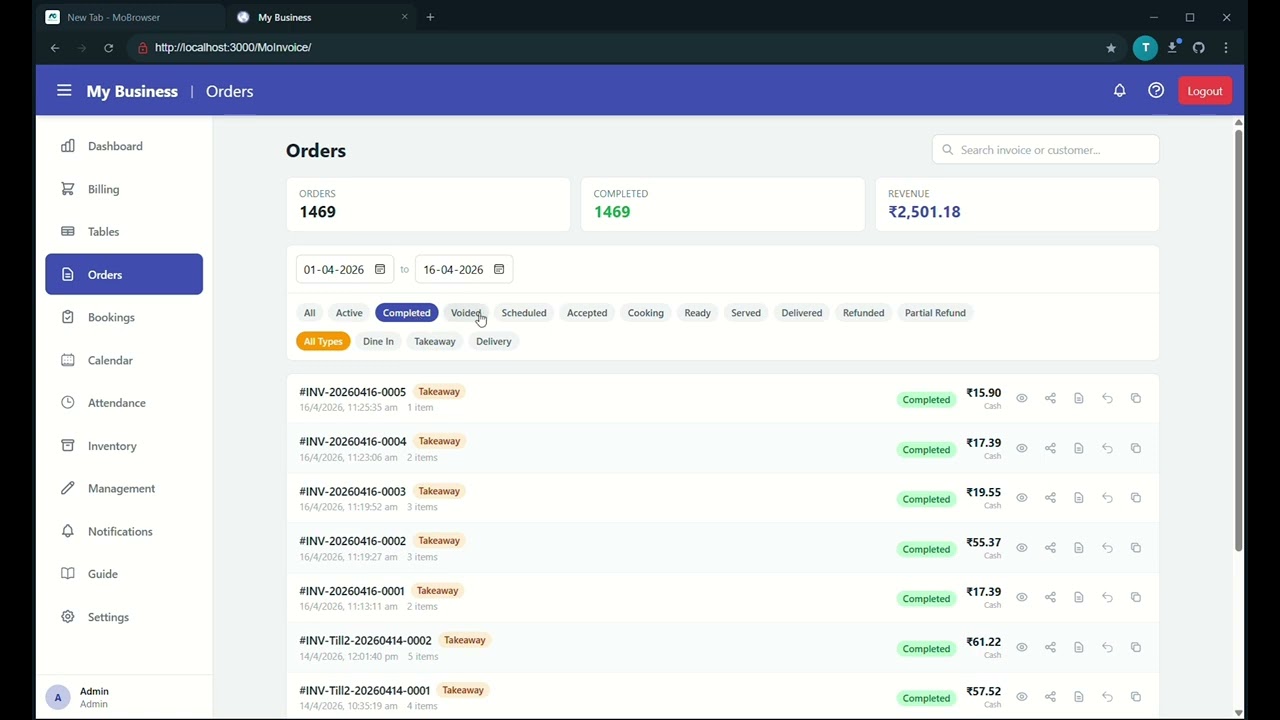The image size is (1280, 720).
Task: Open Settings in sidebar
Action: click(124, 617)
